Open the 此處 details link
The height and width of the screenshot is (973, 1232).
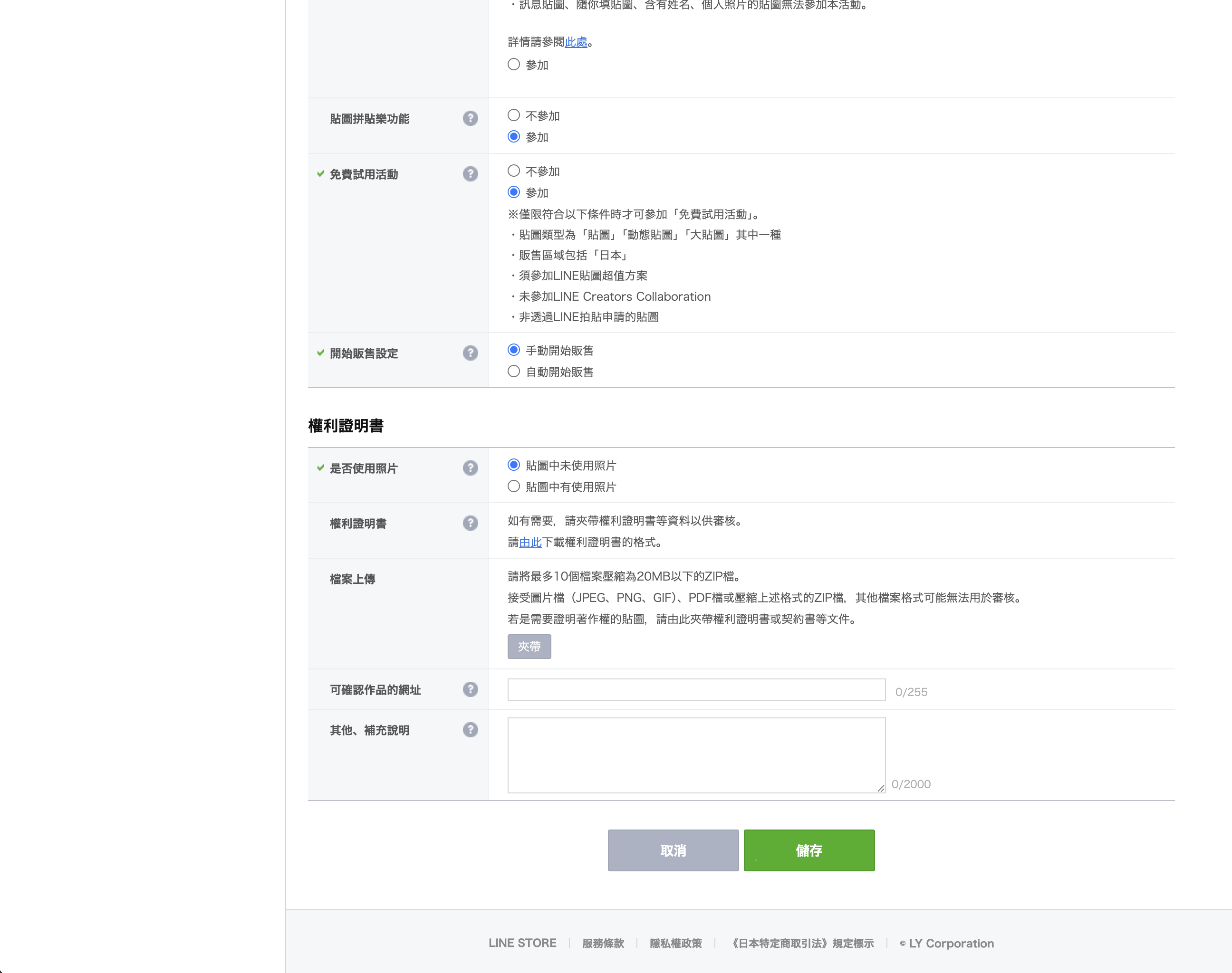(576, 42)
